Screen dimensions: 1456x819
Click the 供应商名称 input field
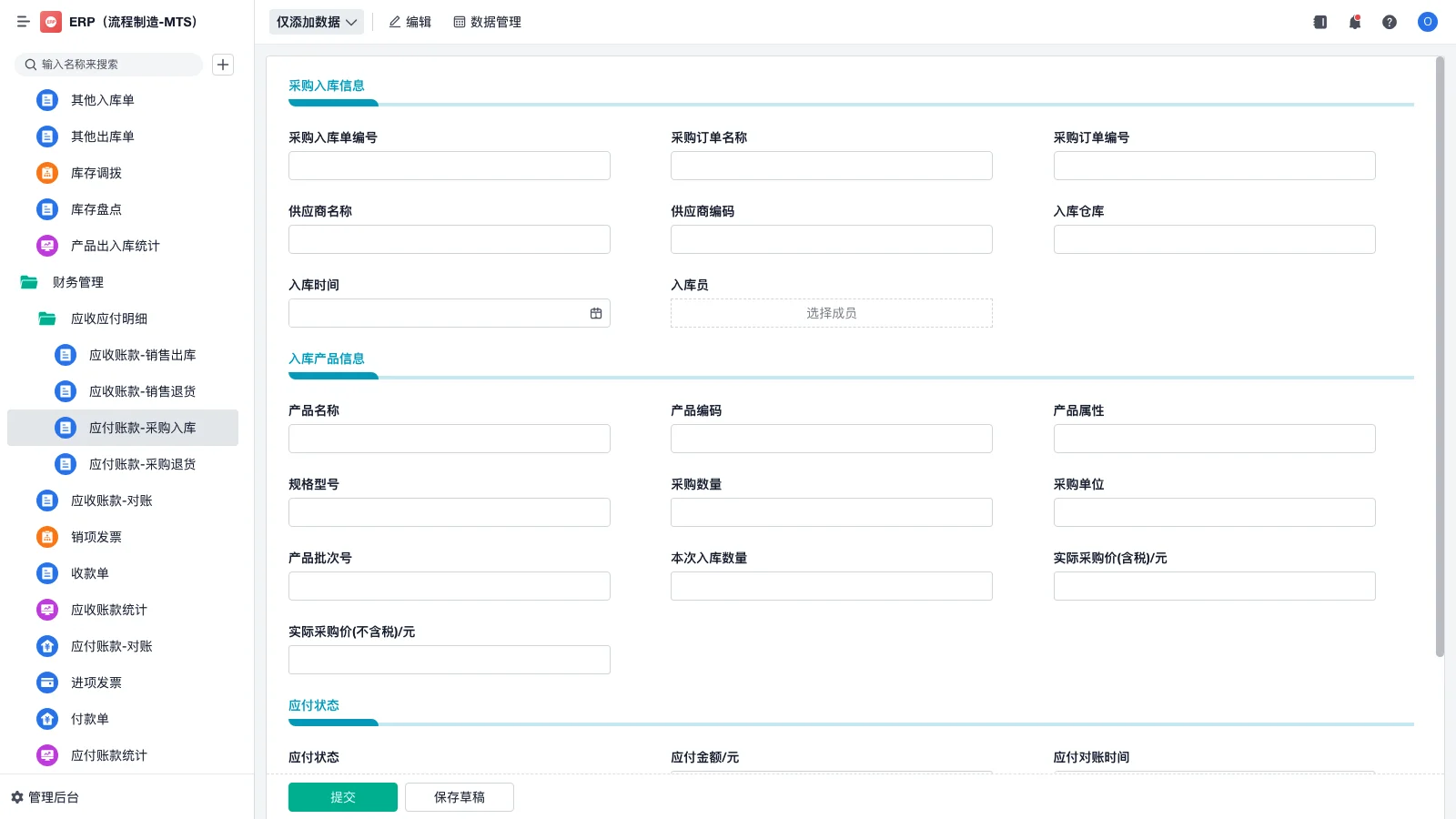[x=450, y=239]
